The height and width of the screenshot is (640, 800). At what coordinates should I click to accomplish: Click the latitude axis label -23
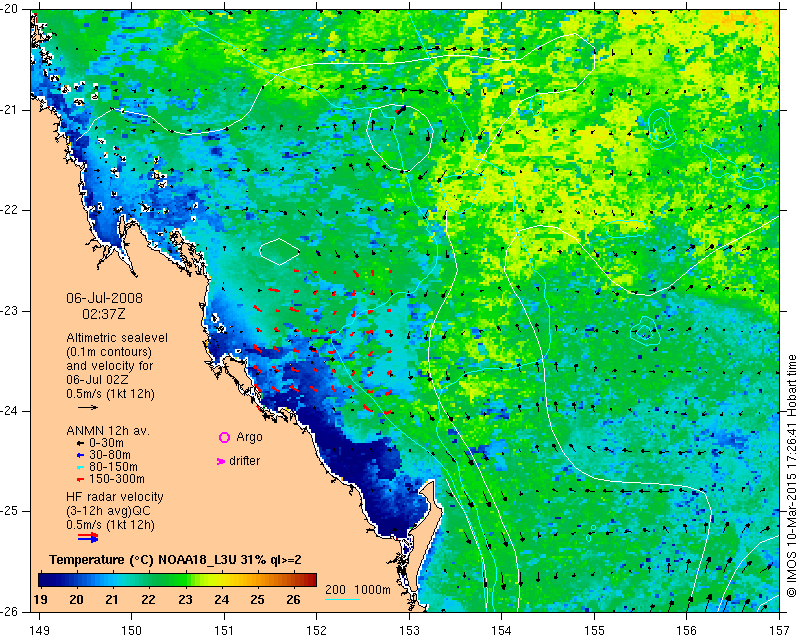[x=9, y=311]
